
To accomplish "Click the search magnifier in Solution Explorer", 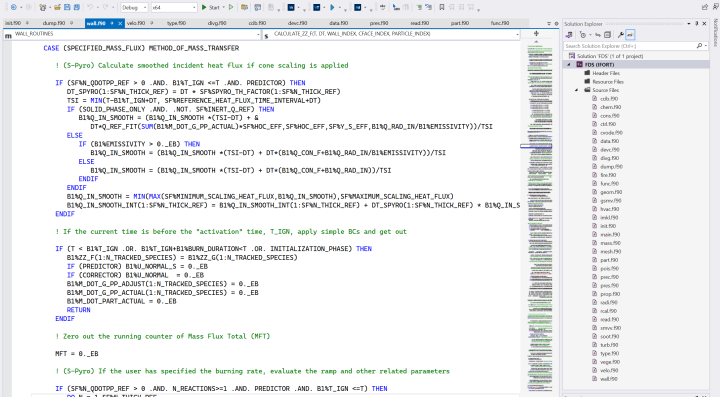I will [x=699, y=46].
